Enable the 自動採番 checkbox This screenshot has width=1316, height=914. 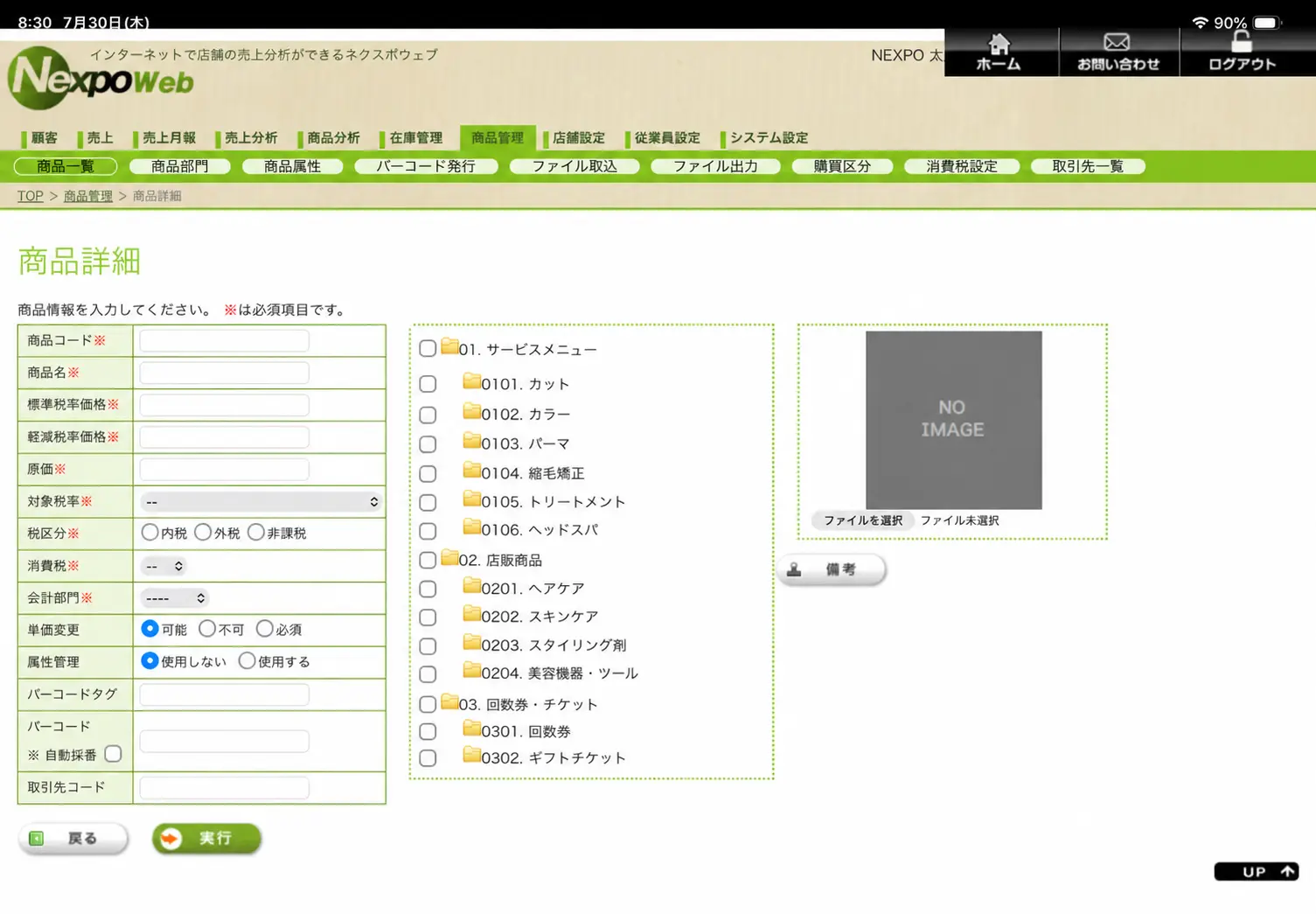coord(113,754)
